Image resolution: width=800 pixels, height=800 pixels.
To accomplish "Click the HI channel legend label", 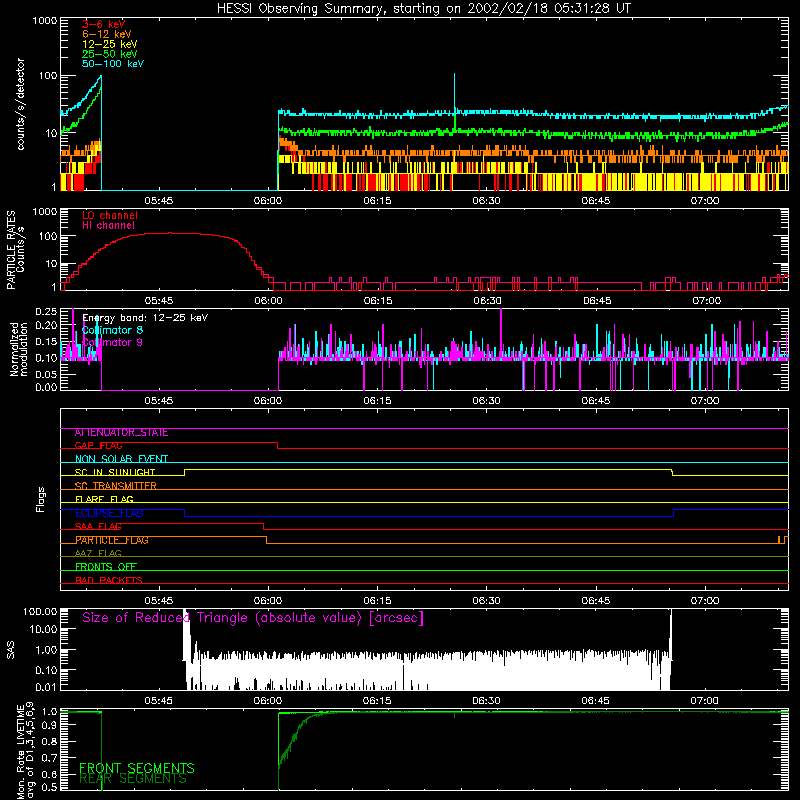I will point(108,226).
